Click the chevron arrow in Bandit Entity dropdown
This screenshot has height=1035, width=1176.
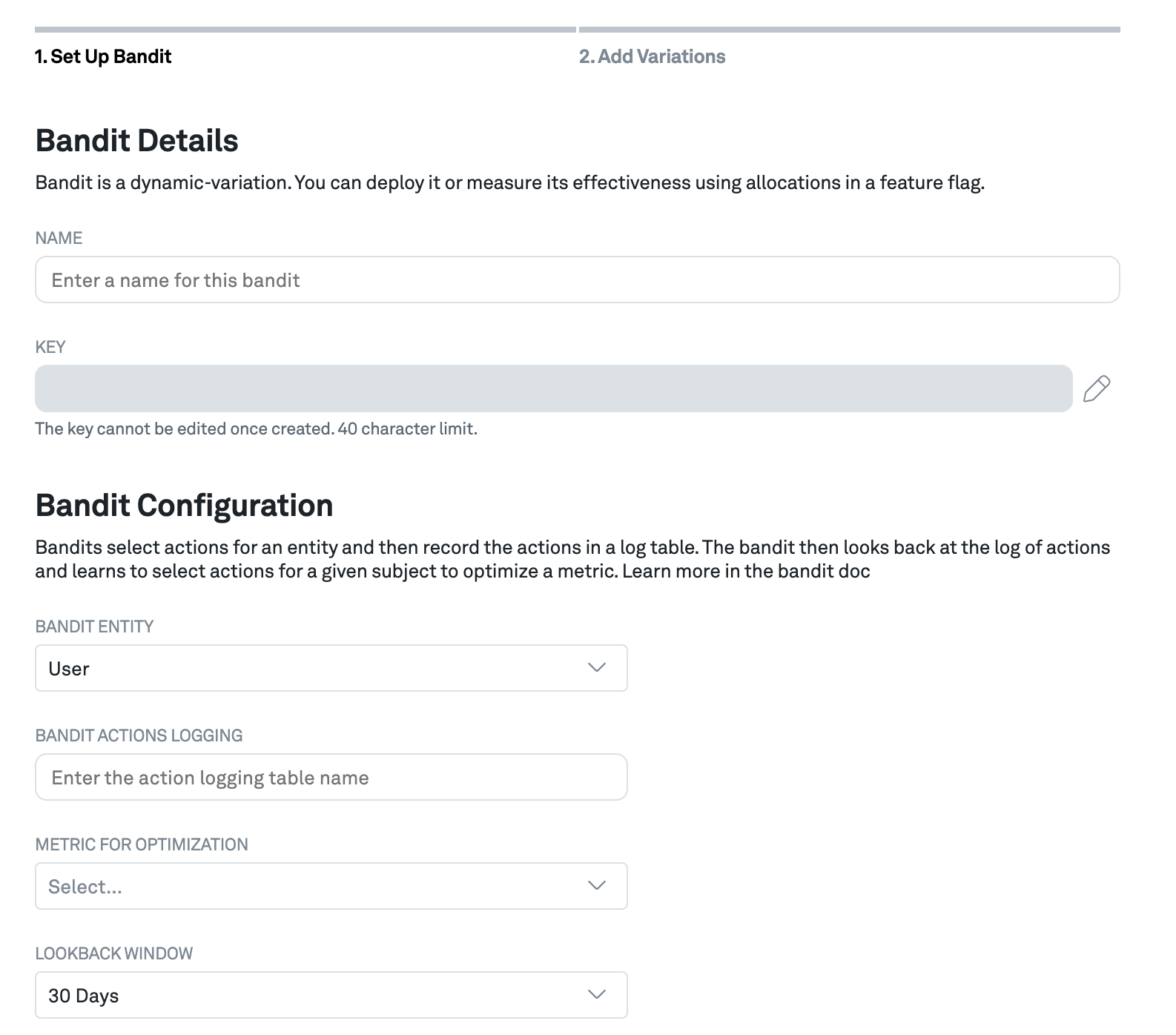coord(596,668)
